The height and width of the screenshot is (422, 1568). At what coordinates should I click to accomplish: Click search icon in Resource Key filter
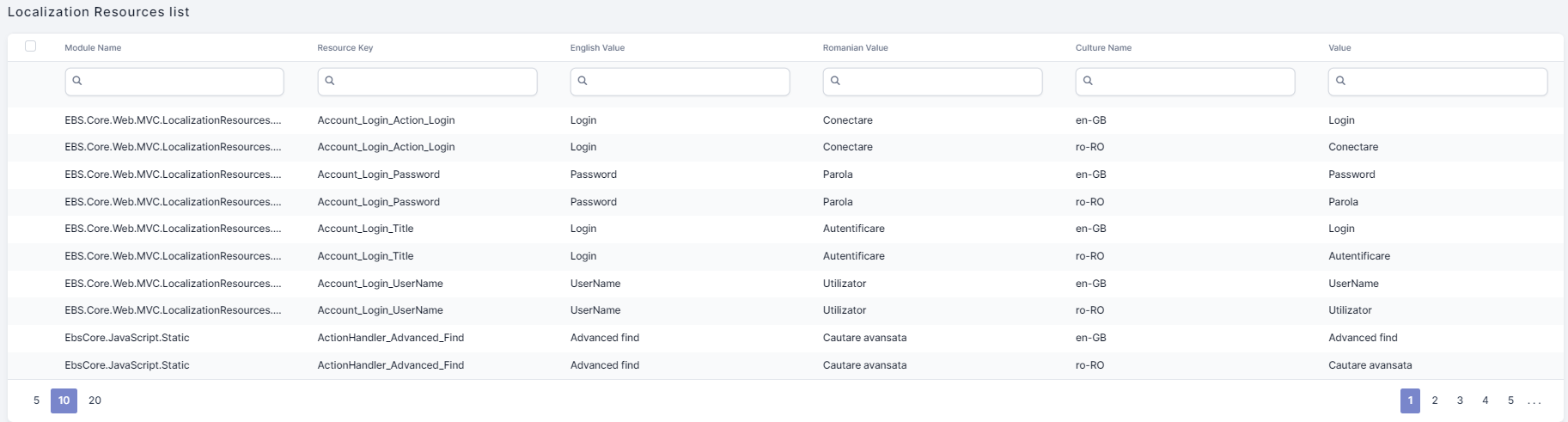330,81
